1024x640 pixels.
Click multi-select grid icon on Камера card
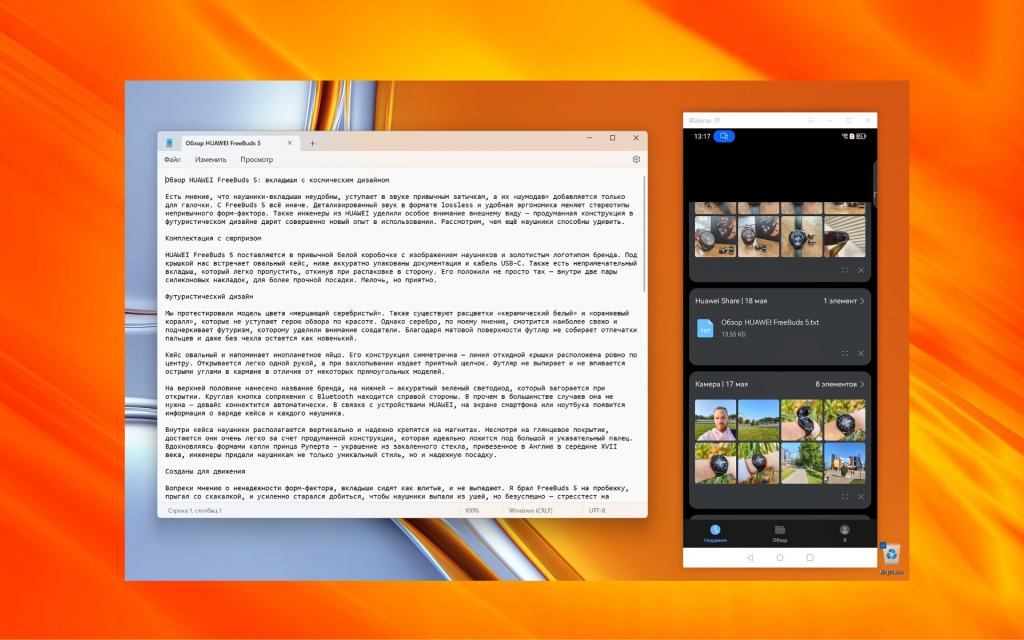click(x=844, y=497)
